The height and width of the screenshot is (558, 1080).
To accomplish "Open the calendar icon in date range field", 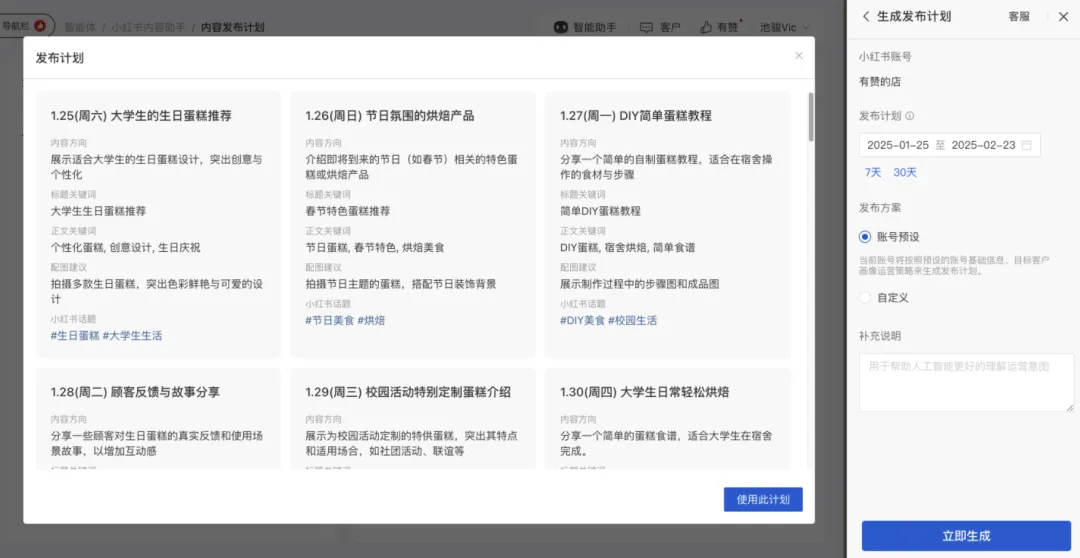I will tap(1026, 145).
